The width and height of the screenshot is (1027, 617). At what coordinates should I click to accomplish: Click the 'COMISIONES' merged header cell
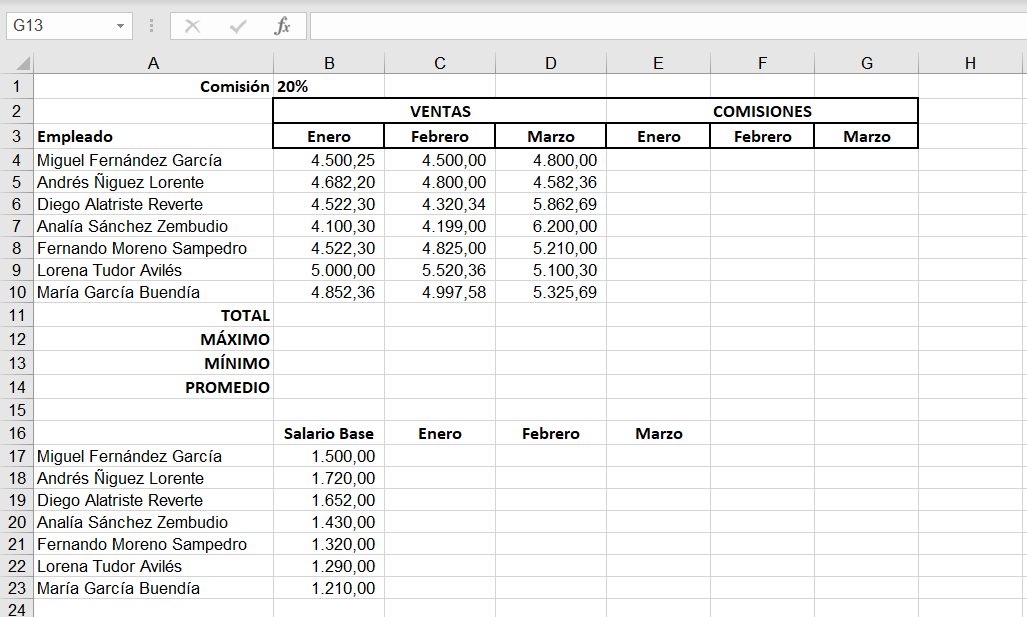(762, 111)
